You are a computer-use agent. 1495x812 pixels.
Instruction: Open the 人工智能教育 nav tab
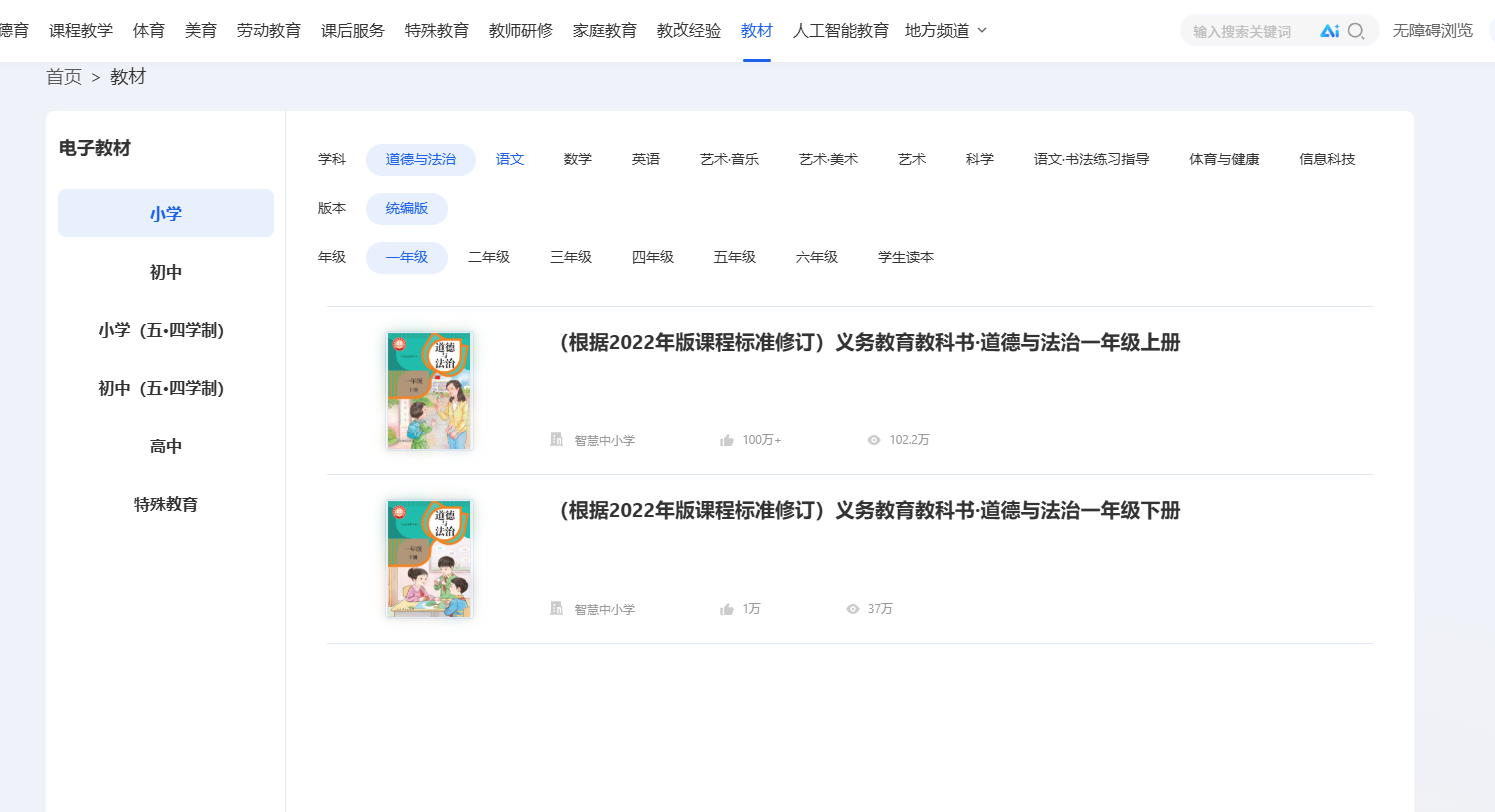[x=841, y=31]
